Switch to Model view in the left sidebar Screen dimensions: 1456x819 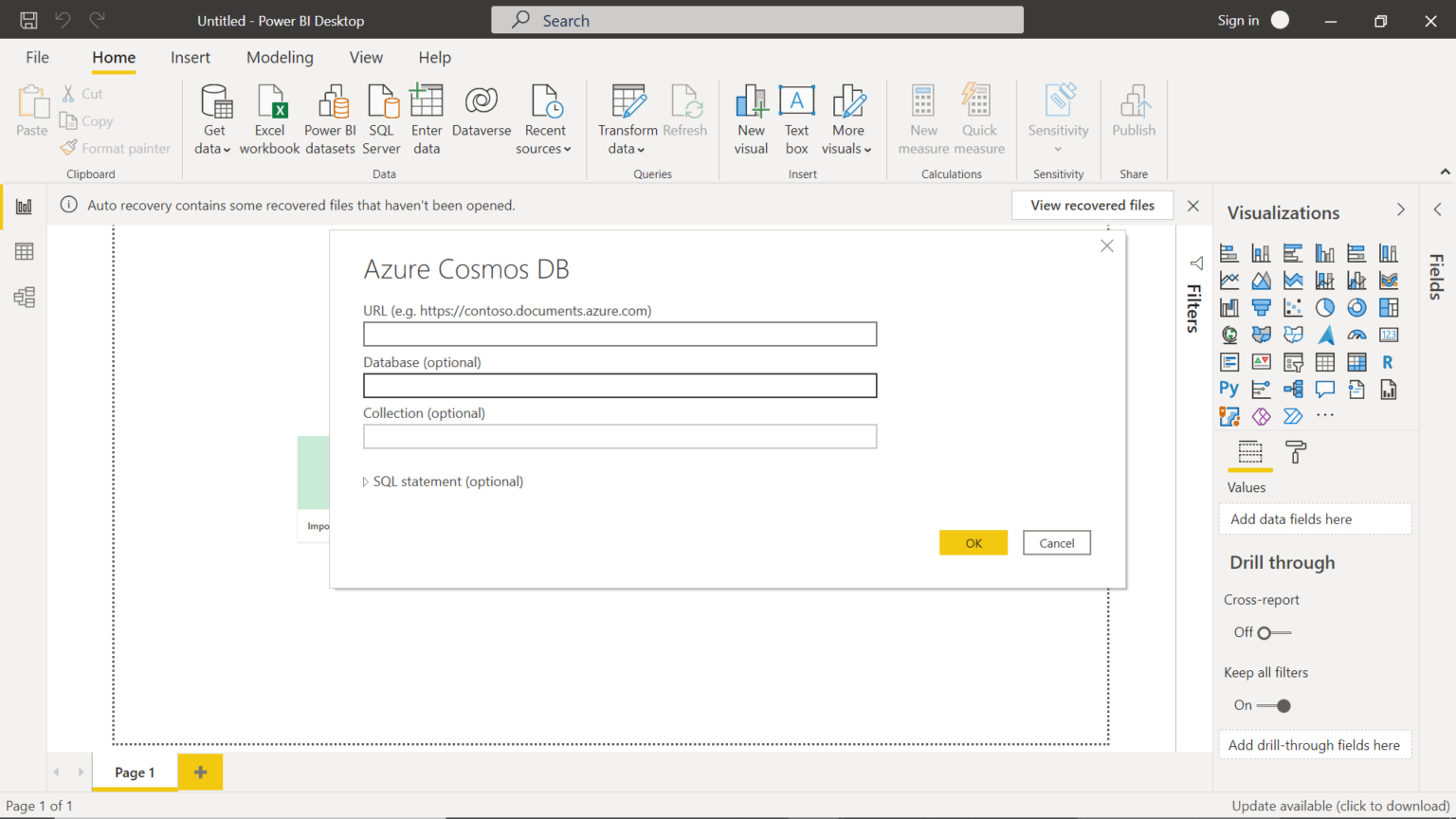point(23,297)
